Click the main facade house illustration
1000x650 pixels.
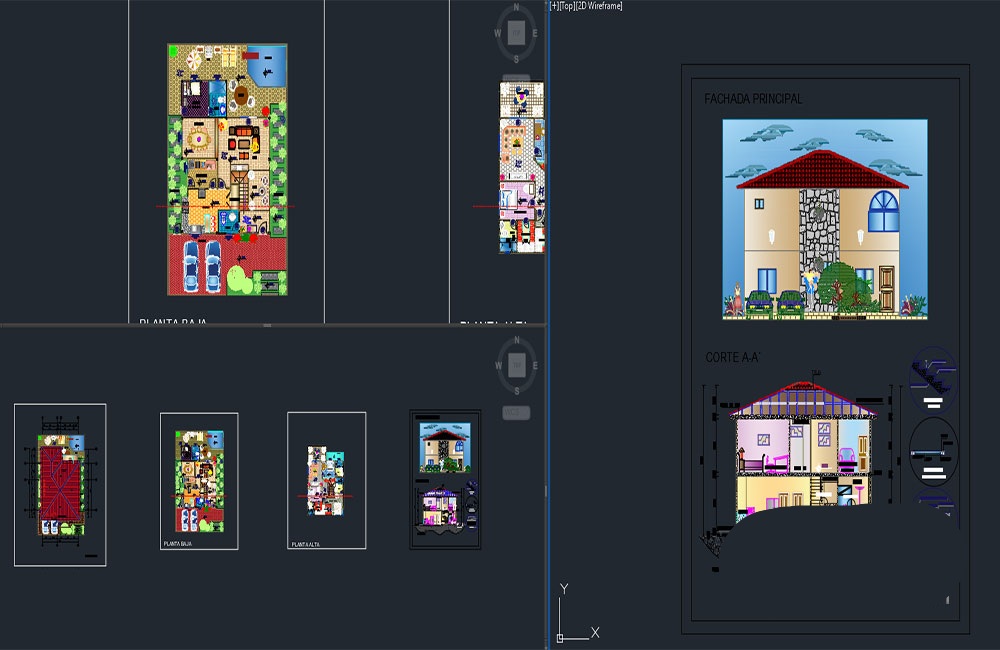click(x=825, y=219)
